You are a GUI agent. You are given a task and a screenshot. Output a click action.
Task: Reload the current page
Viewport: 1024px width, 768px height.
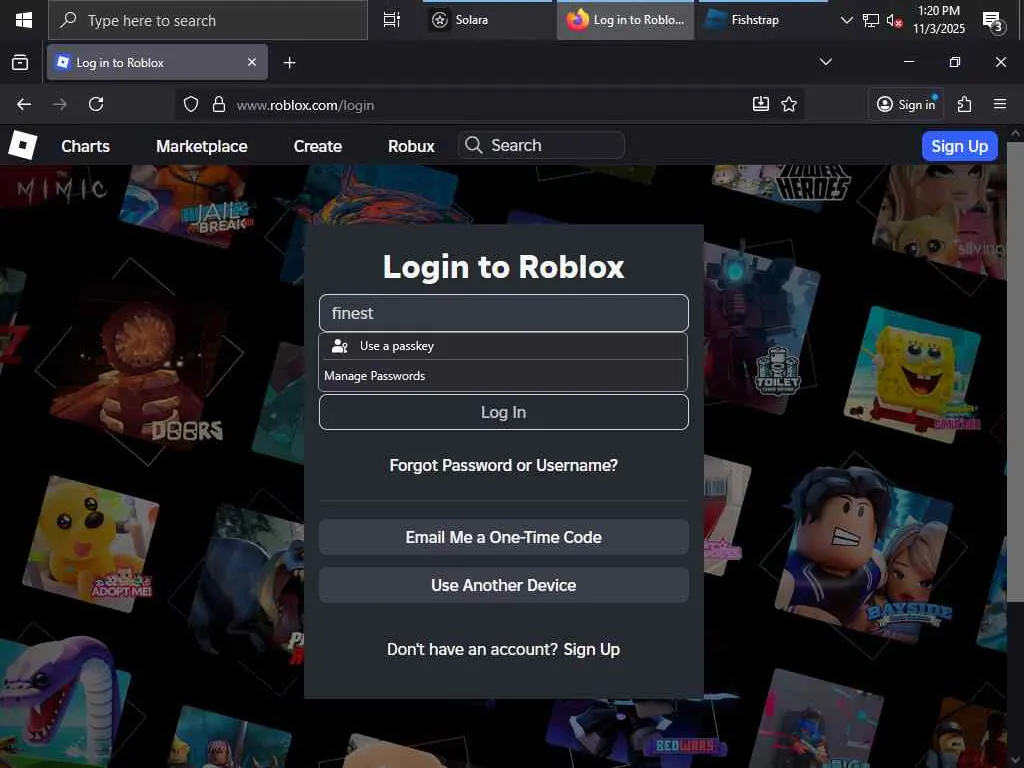(96, 104)
